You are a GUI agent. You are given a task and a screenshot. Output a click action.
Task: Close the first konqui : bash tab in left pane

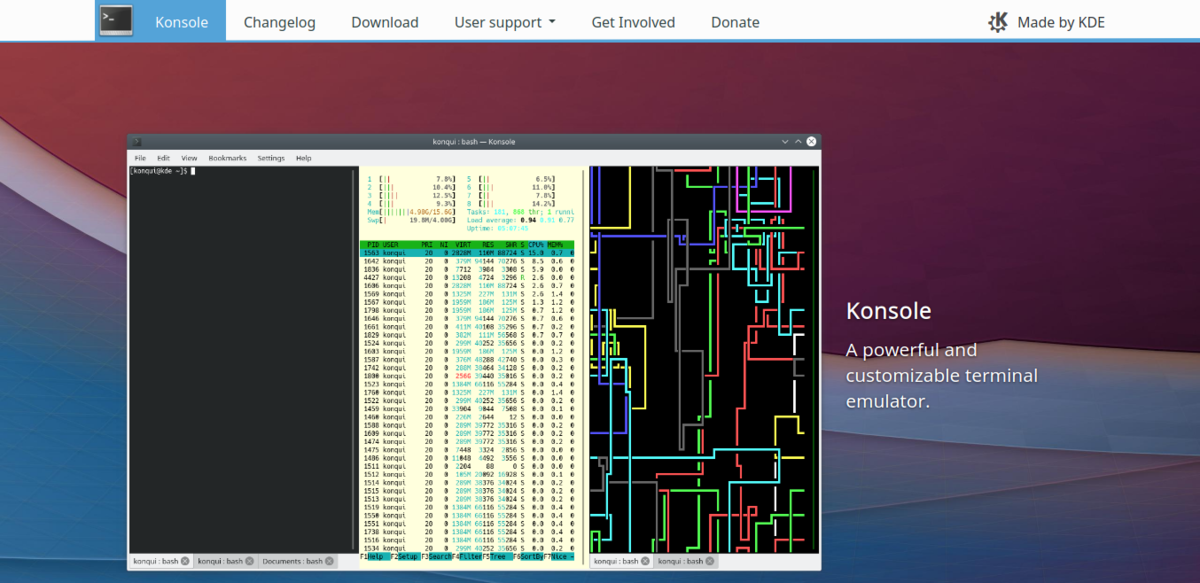tap(185, 561)
